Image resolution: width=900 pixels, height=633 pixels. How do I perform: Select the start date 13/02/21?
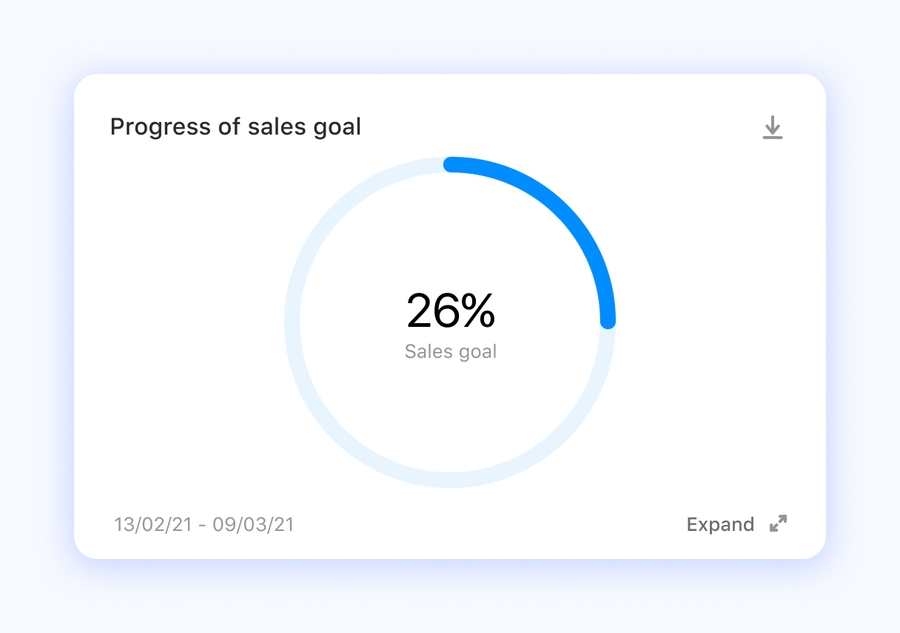[149, 524]
